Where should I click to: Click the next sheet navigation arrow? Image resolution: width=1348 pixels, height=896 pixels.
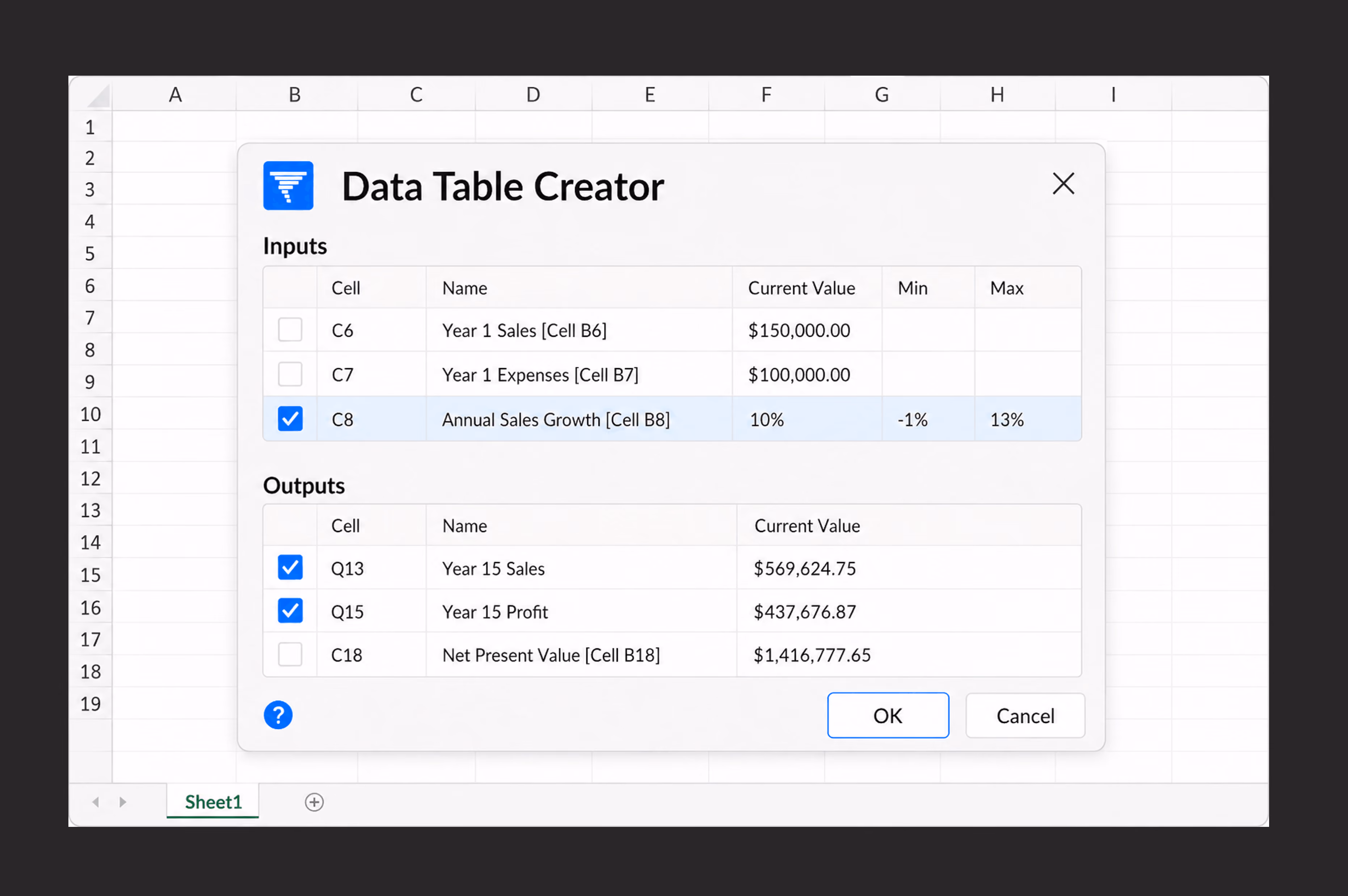(122, 802)
